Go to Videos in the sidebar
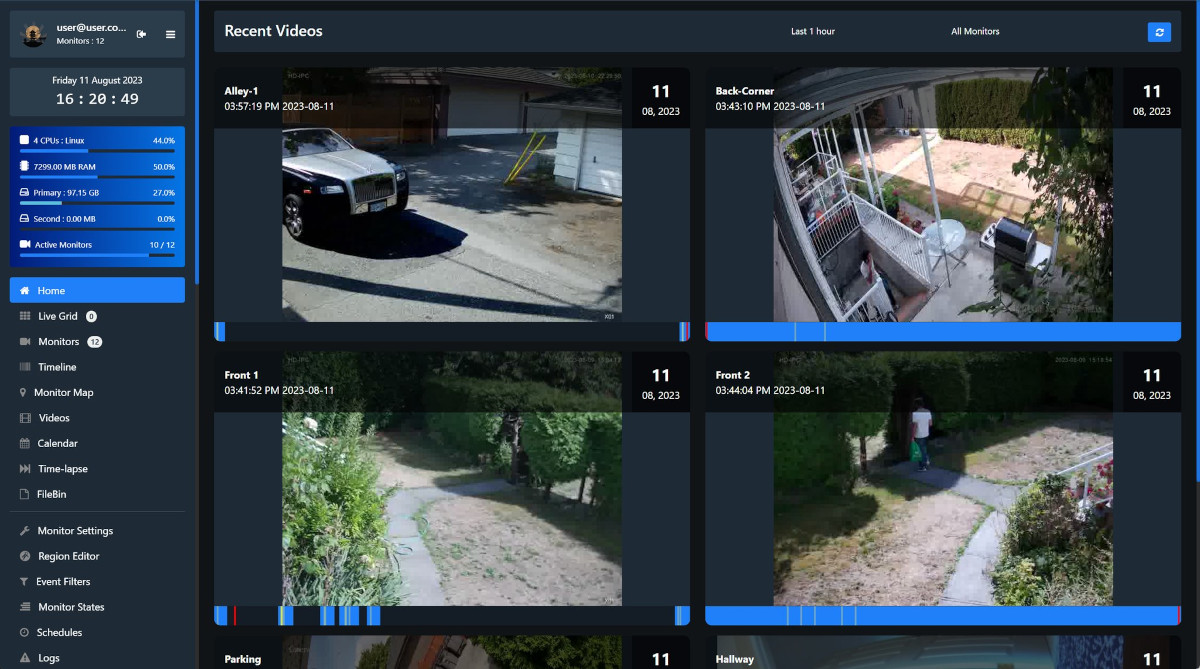 point(54,418)
